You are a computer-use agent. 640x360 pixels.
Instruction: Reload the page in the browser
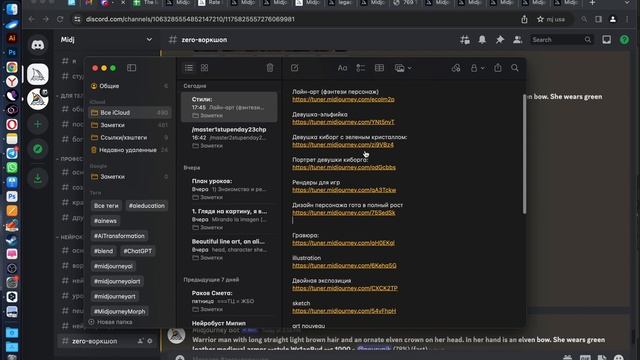[x=60, y=19]
